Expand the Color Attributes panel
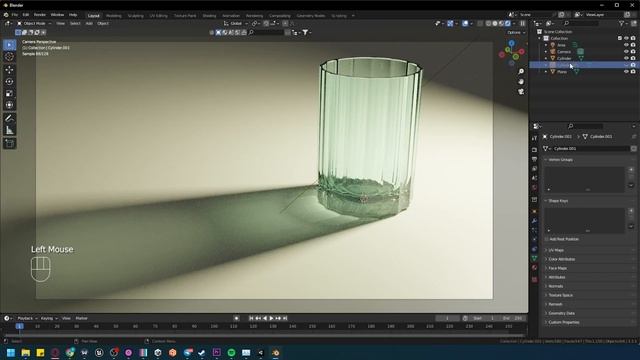This screenshot has width=640, height=360. [546, 259]
